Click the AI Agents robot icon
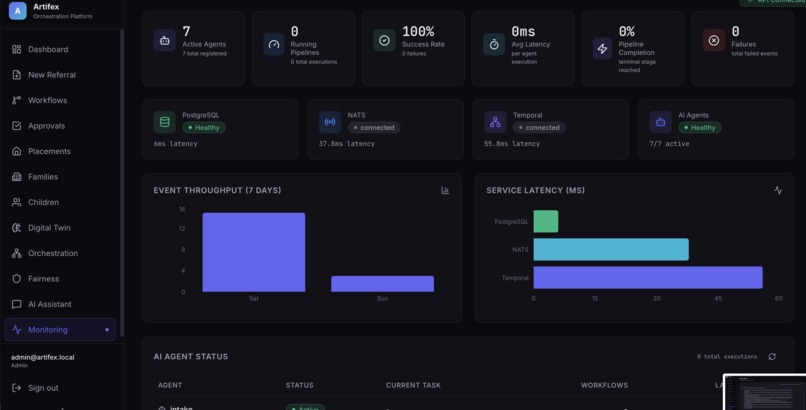This screenshot has height=410, width=806. [x=661, y=122]
